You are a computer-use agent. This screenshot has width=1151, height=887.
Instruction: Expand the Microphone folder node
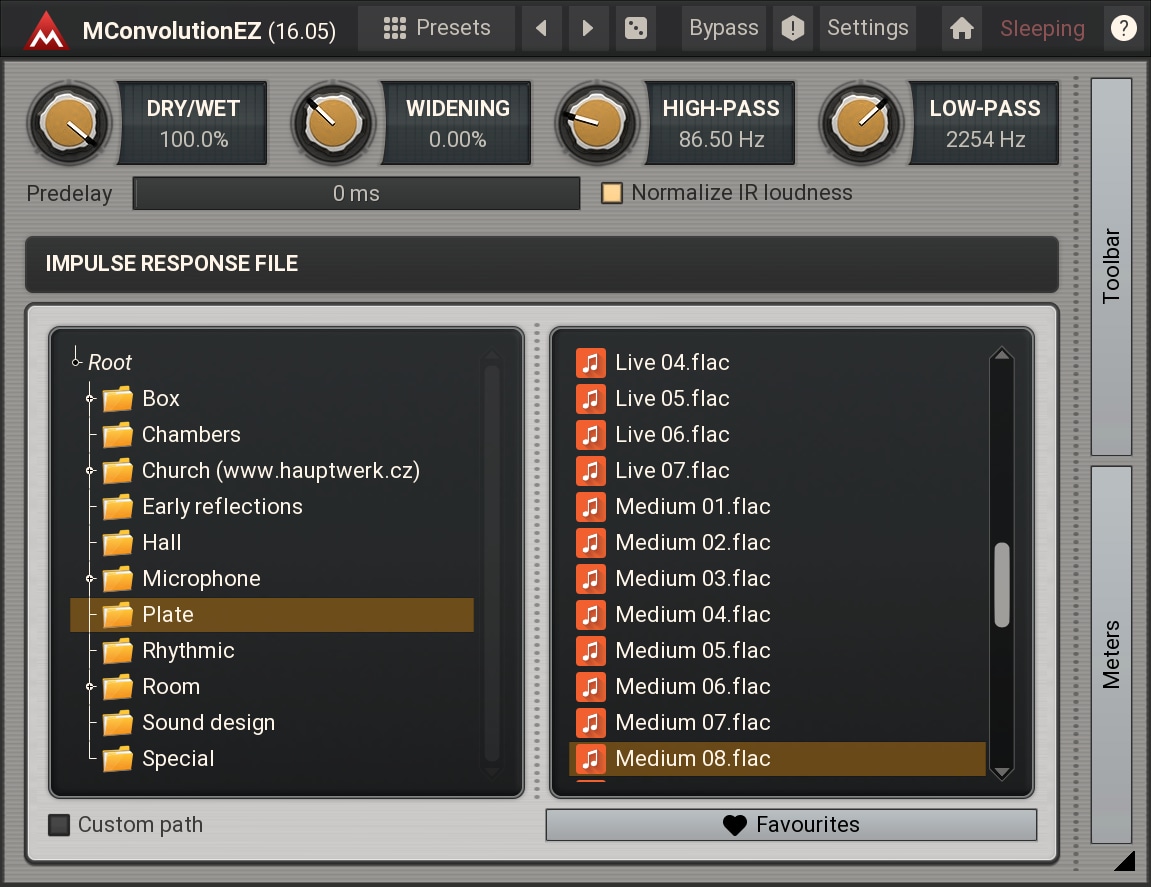(90, 579)
